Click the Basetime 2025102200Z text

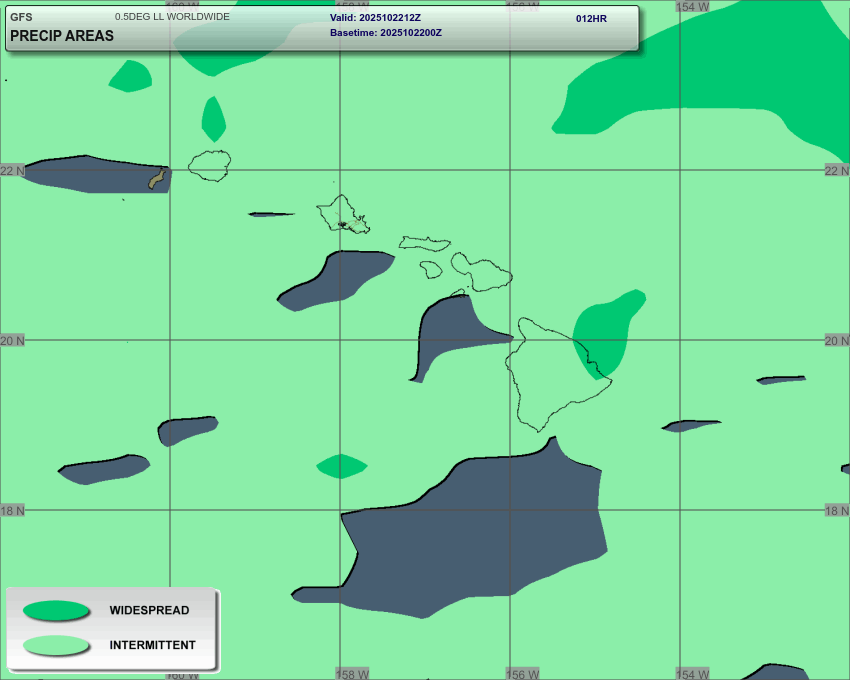(386, 33)
